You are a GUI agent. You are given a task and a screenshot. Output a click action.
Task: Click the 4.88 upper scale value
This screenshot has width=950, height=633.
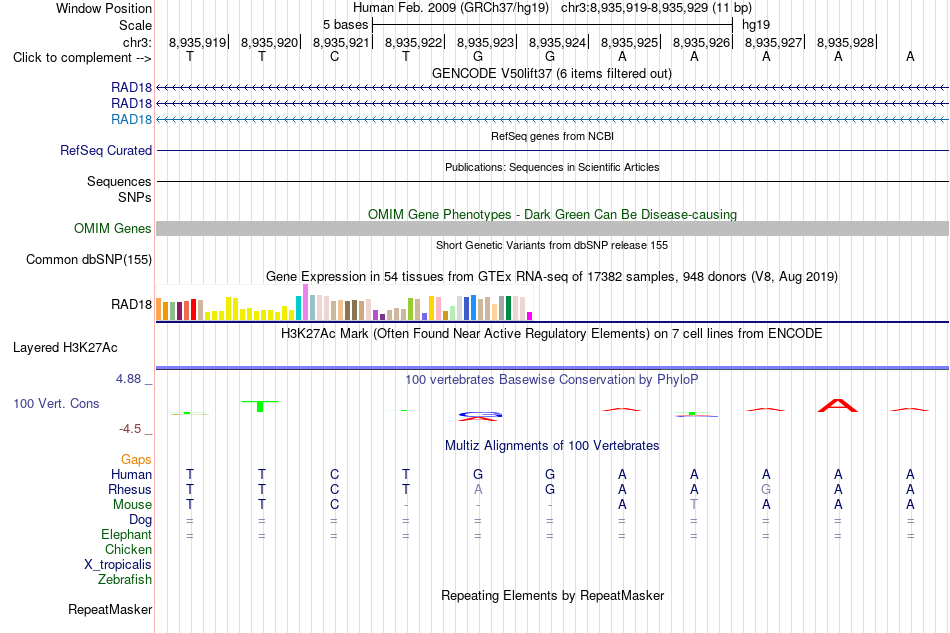(x=128, y=379)
